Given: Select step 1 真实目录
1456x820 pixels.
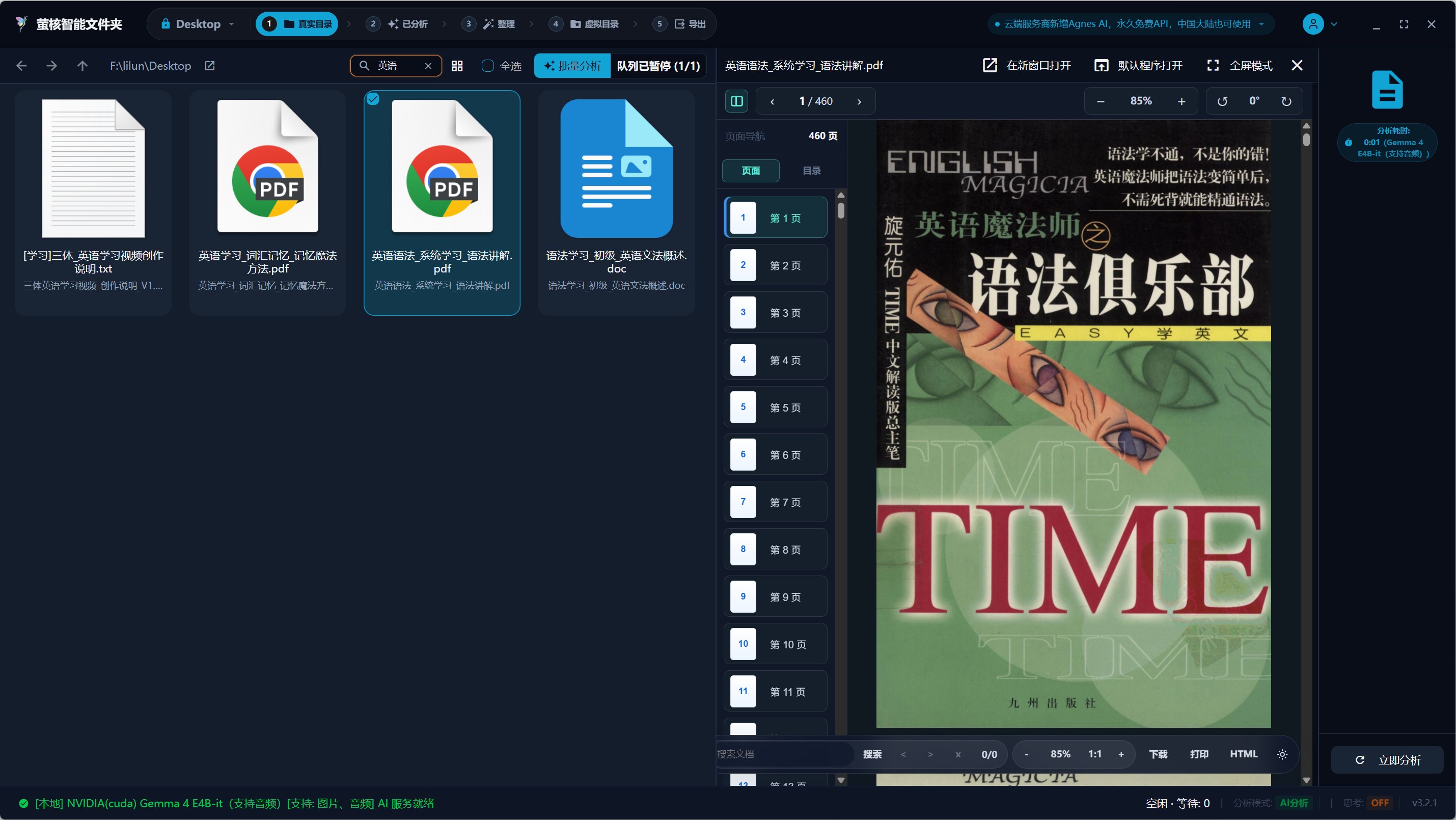Looking at the screenshot, I should (x=297, y=24).
